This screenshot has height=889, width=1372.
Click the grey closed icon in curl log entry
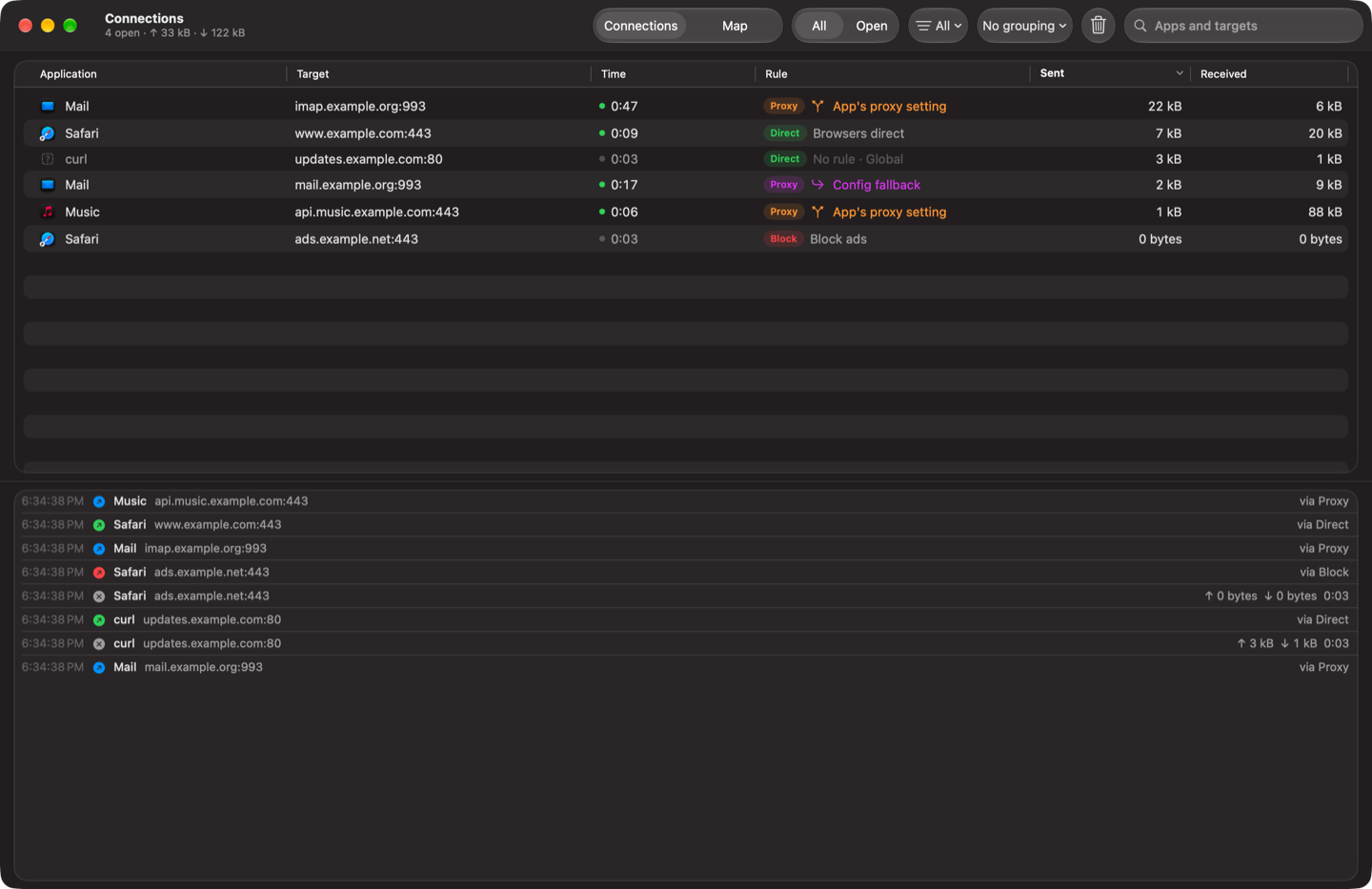tap(99, 644)
